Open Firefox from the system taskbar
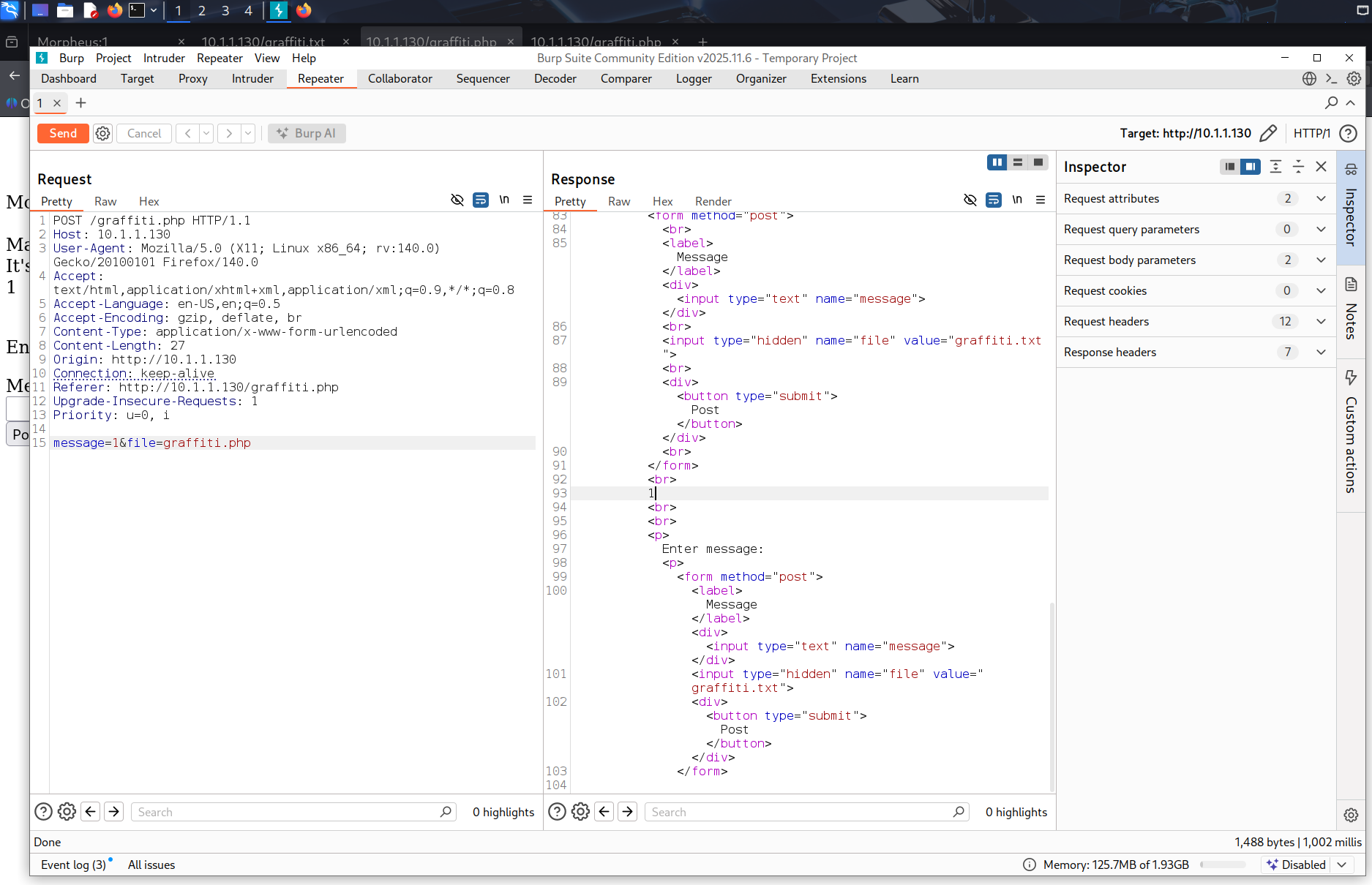The width and height of the screenshot is (1372, 885). coord(115,10)
